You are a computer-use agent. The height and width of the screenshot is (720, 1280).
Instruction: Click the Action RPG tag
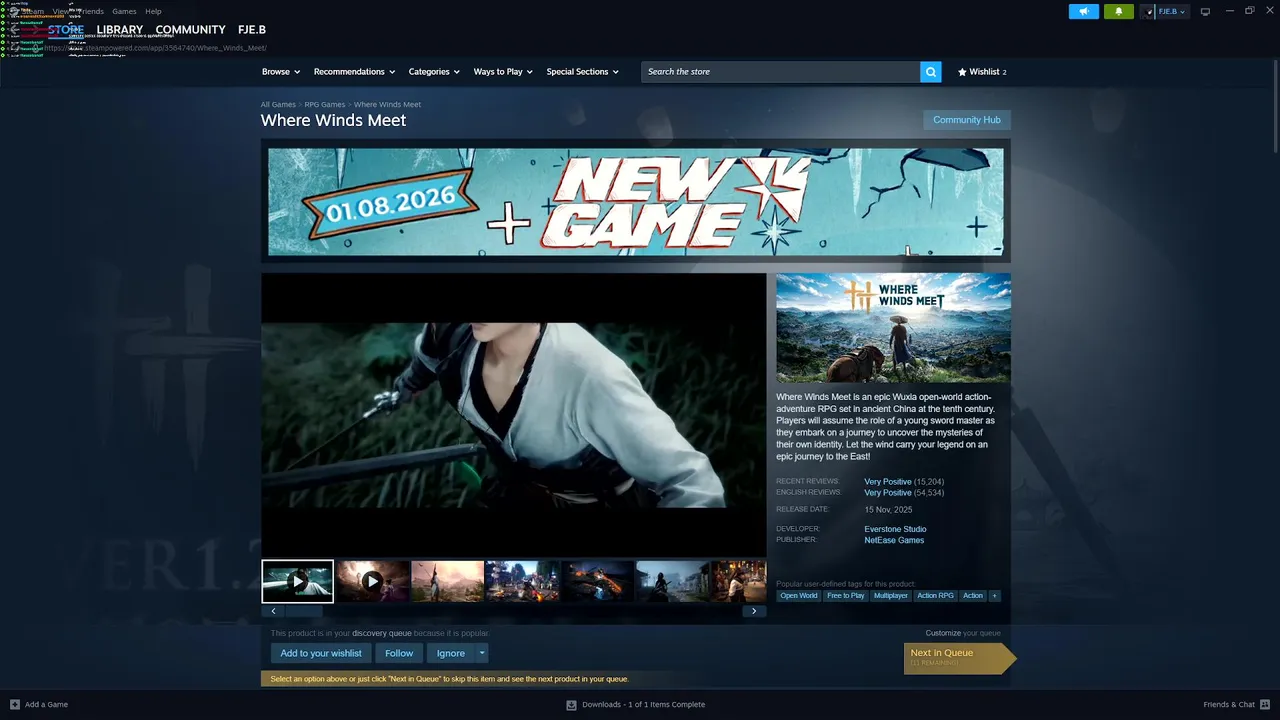(x=935, y=596)
